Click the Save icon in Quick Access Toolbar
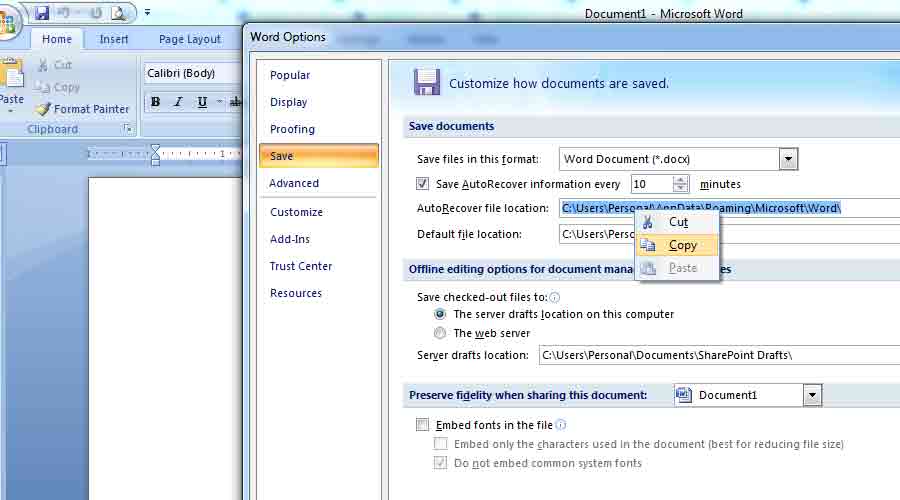The image size is (900, 500). coord(42,13)
